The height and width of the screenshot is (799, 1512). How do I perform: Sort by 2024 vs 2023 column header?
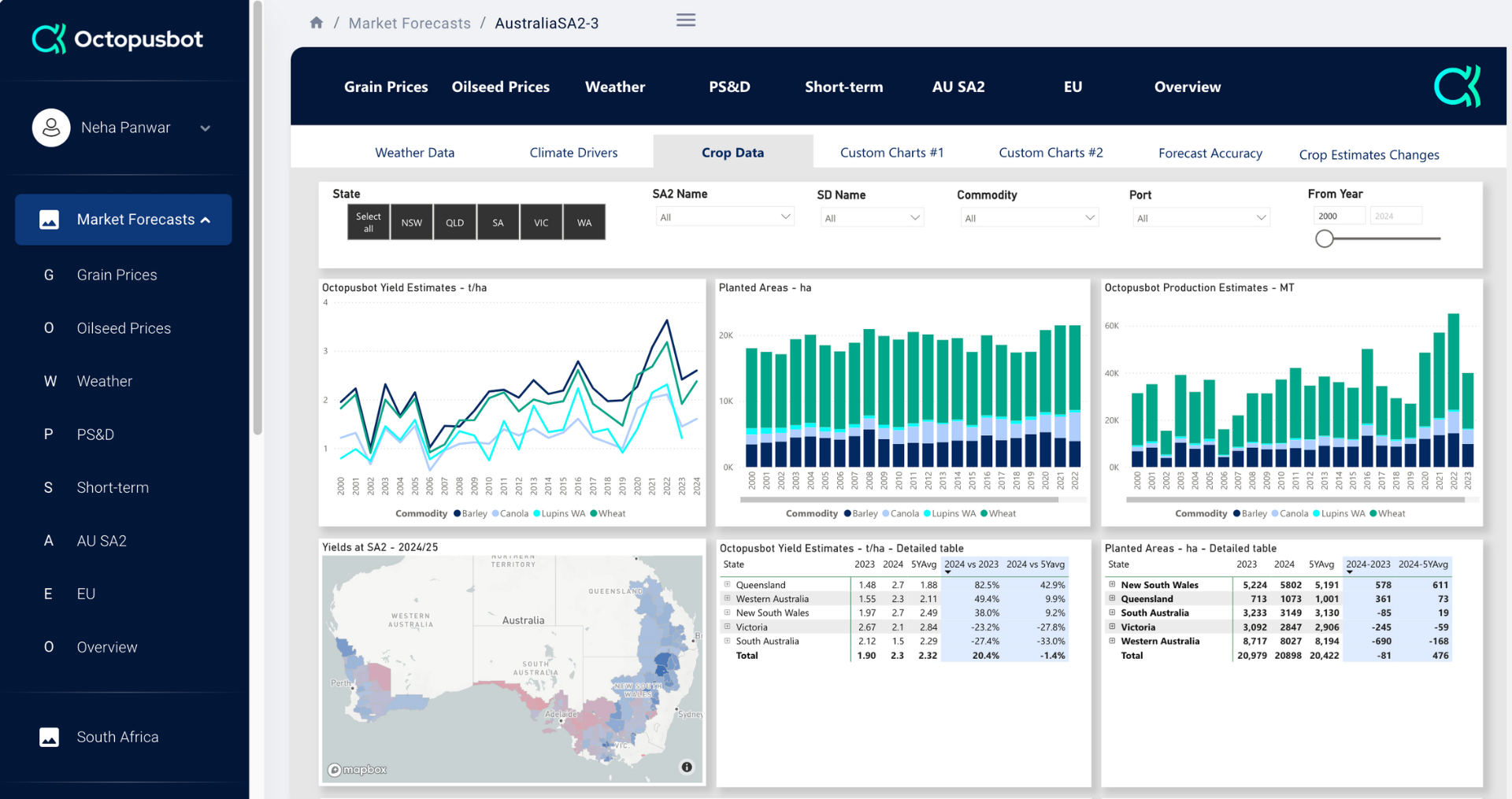971,564
